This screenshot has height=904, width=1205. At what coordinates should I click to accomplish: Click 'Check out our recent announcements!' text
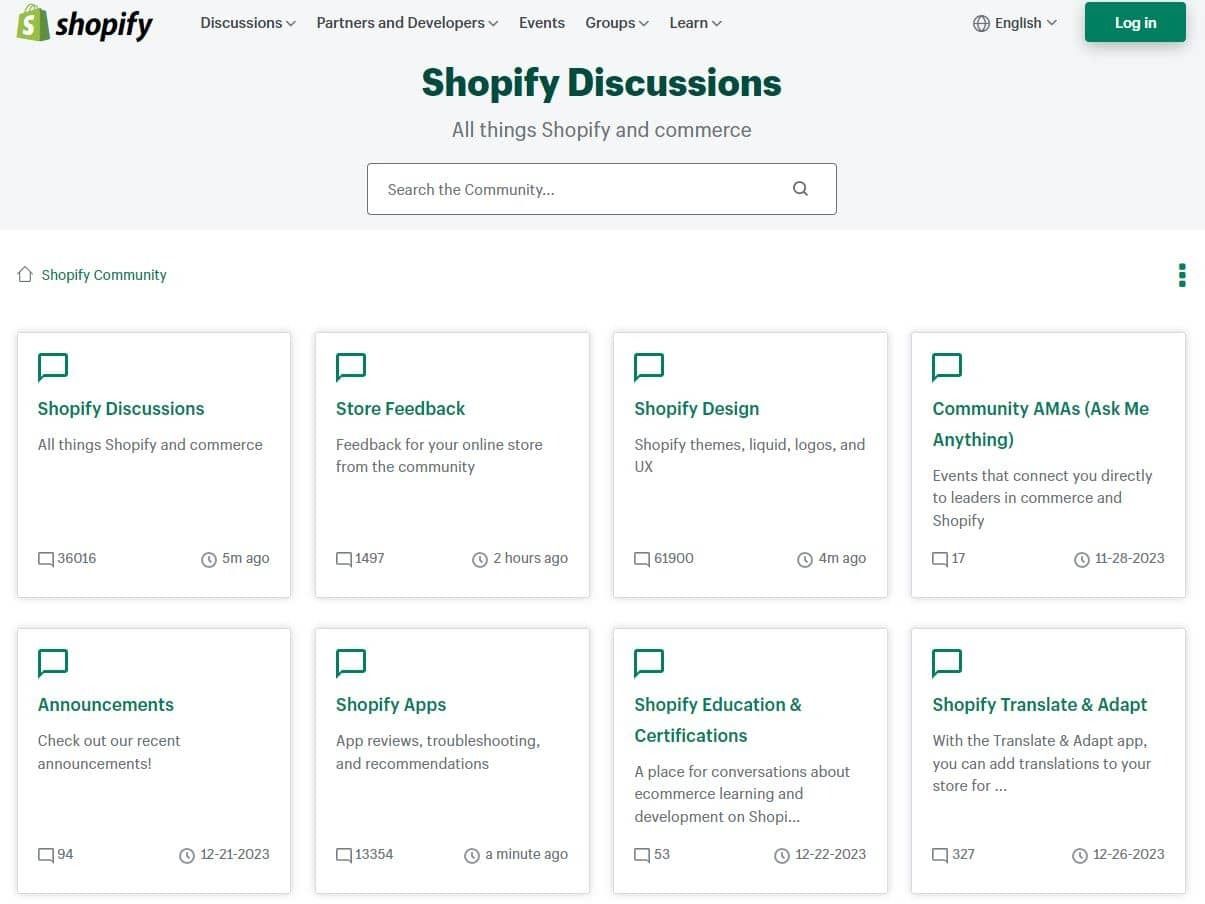click(x=109, y=752)
